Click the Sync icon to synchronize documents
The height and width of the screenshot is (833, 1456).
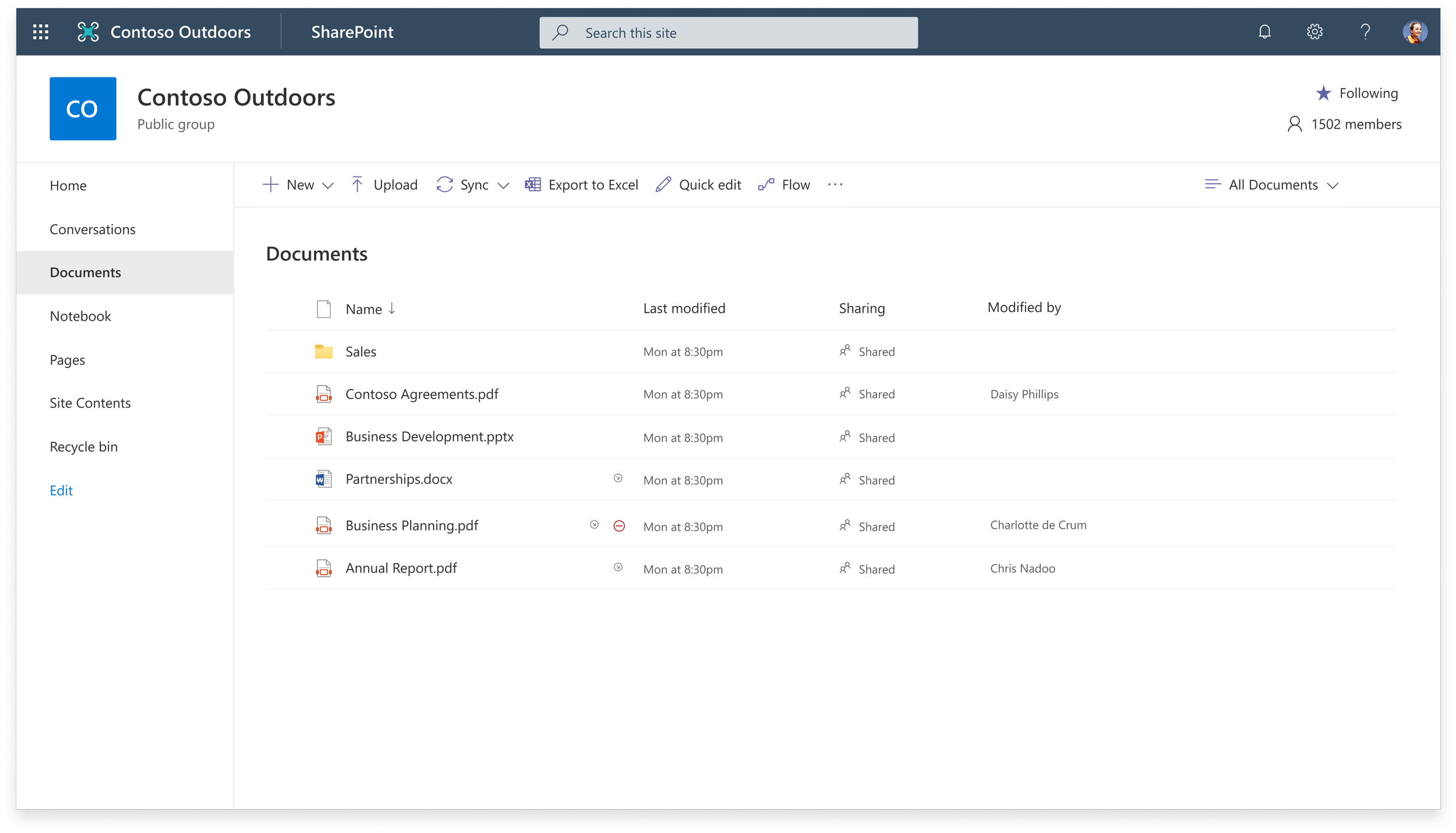coord(445,185)
